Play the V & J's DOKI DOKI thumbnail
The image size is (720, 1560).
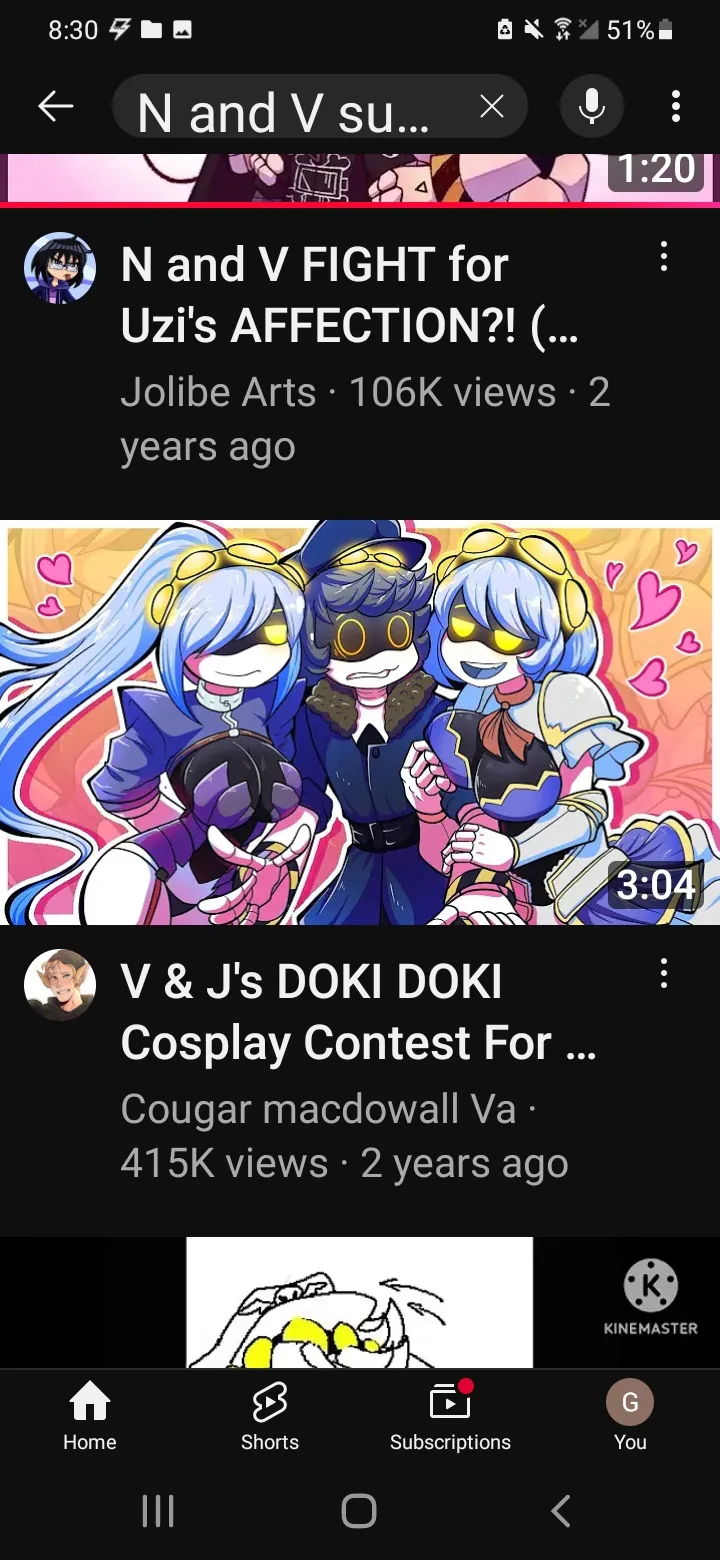(360, 722)
